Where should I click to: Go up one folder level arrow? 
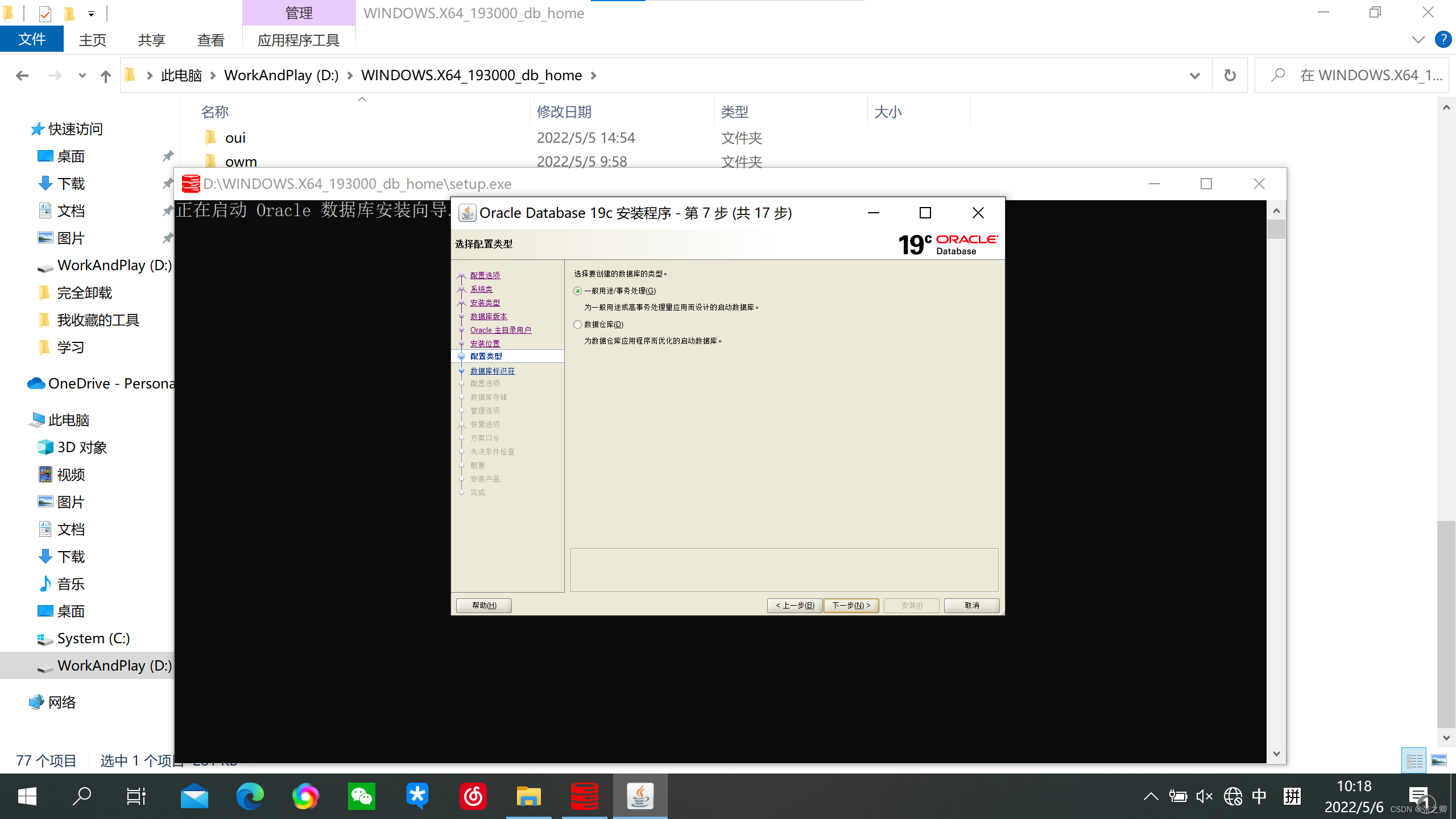106,76
